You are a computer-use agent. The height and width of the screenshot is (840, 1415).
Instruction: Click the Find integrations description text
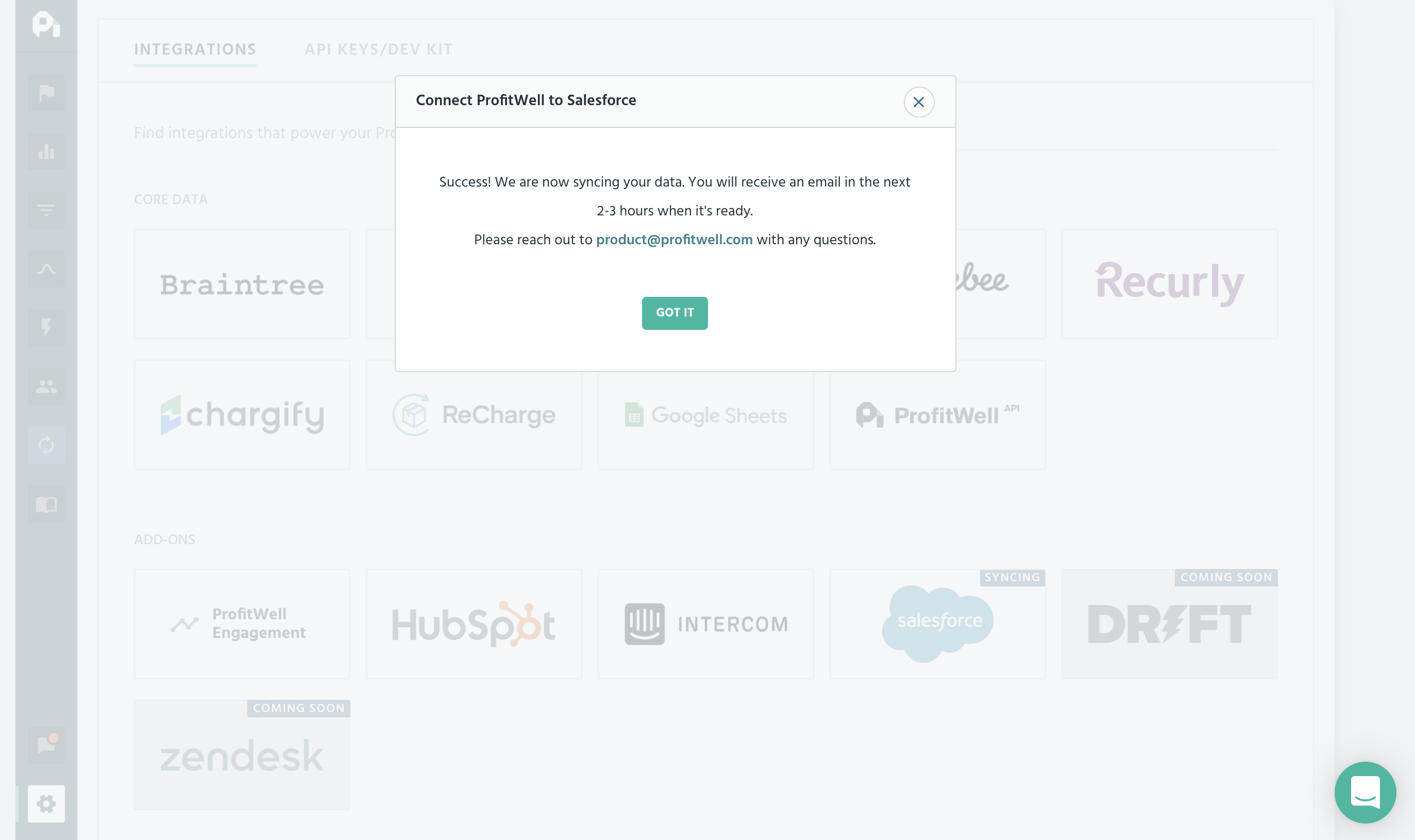[x=265, y=133]
